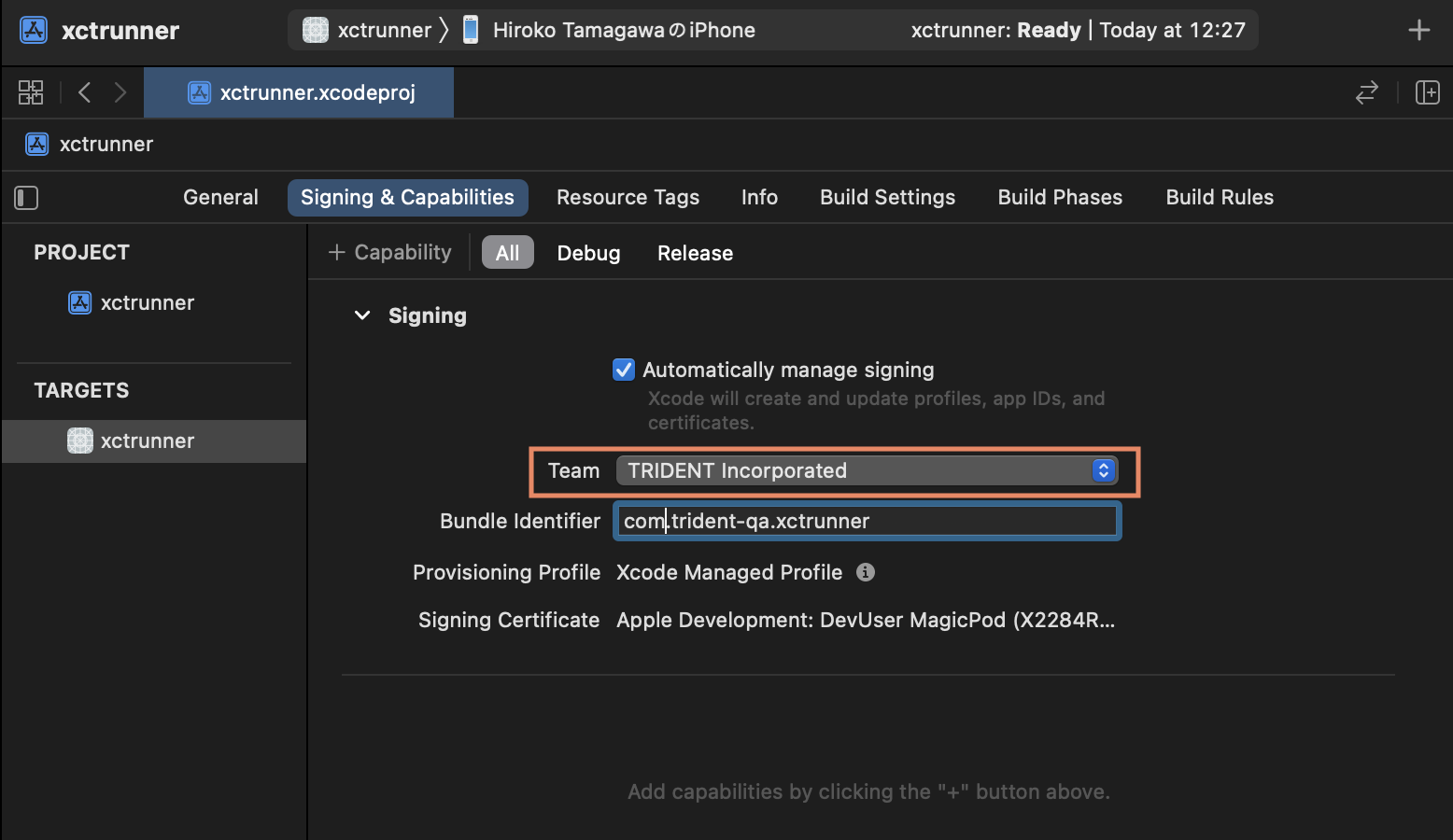
Task: Switch to the General tab
Action: (x=220, y=197)
